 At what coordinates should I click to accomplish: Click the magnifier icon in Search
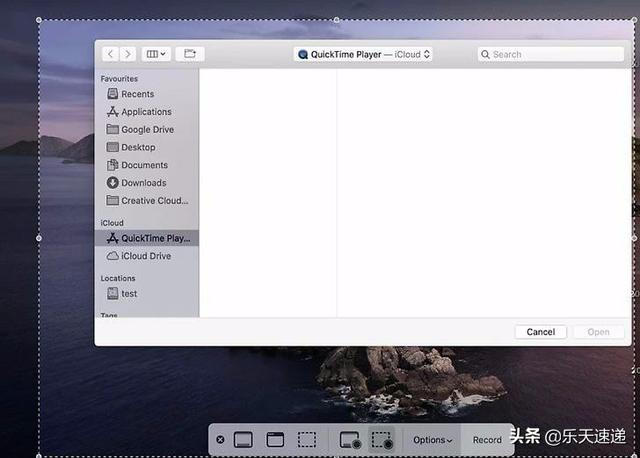click(485, 54)
